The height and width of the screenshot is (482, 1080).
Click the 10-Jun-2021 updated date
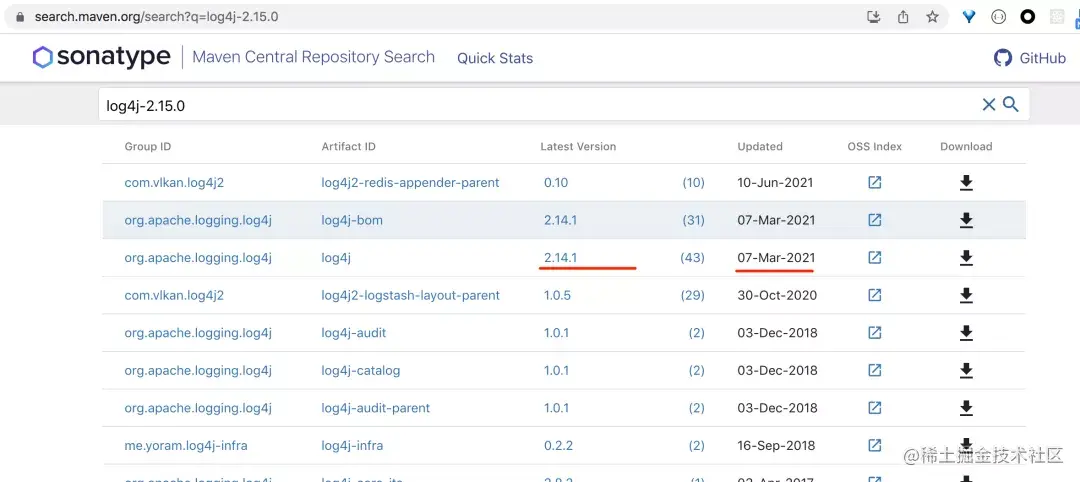tap(776, 182)
